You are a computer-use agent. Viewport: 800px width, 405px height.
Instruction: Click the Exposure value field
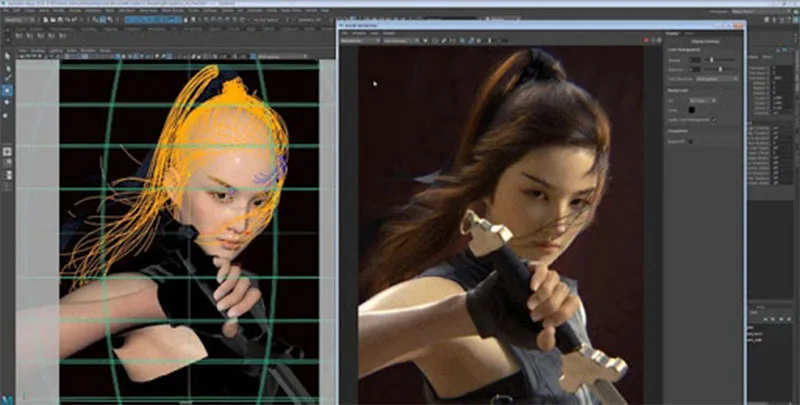coord(695,69)
